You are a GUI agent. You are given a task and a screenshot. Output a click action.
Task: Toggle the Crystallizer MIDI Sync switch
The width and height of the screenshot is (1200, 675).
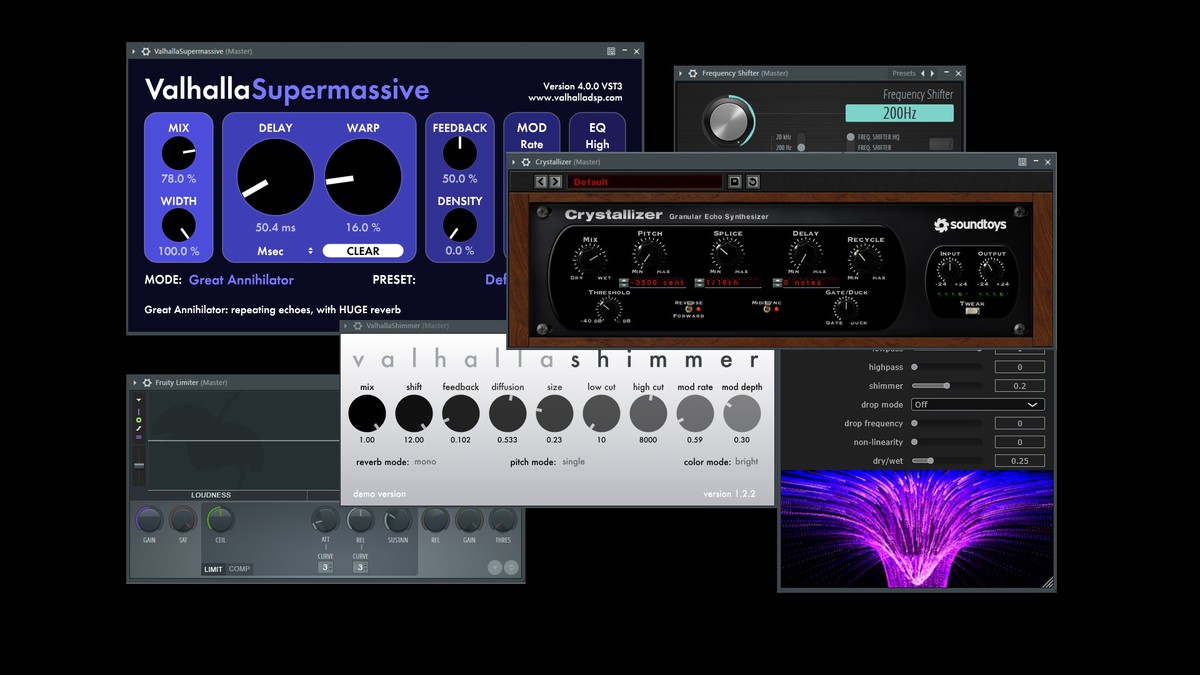point(769,309)
